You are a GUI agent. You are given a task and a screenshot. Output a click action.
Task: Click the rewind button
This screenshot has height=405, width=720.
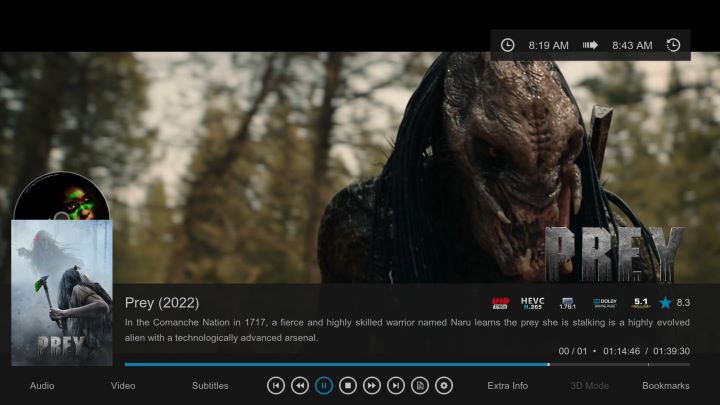pyautogui.click(x=299, y=385)
